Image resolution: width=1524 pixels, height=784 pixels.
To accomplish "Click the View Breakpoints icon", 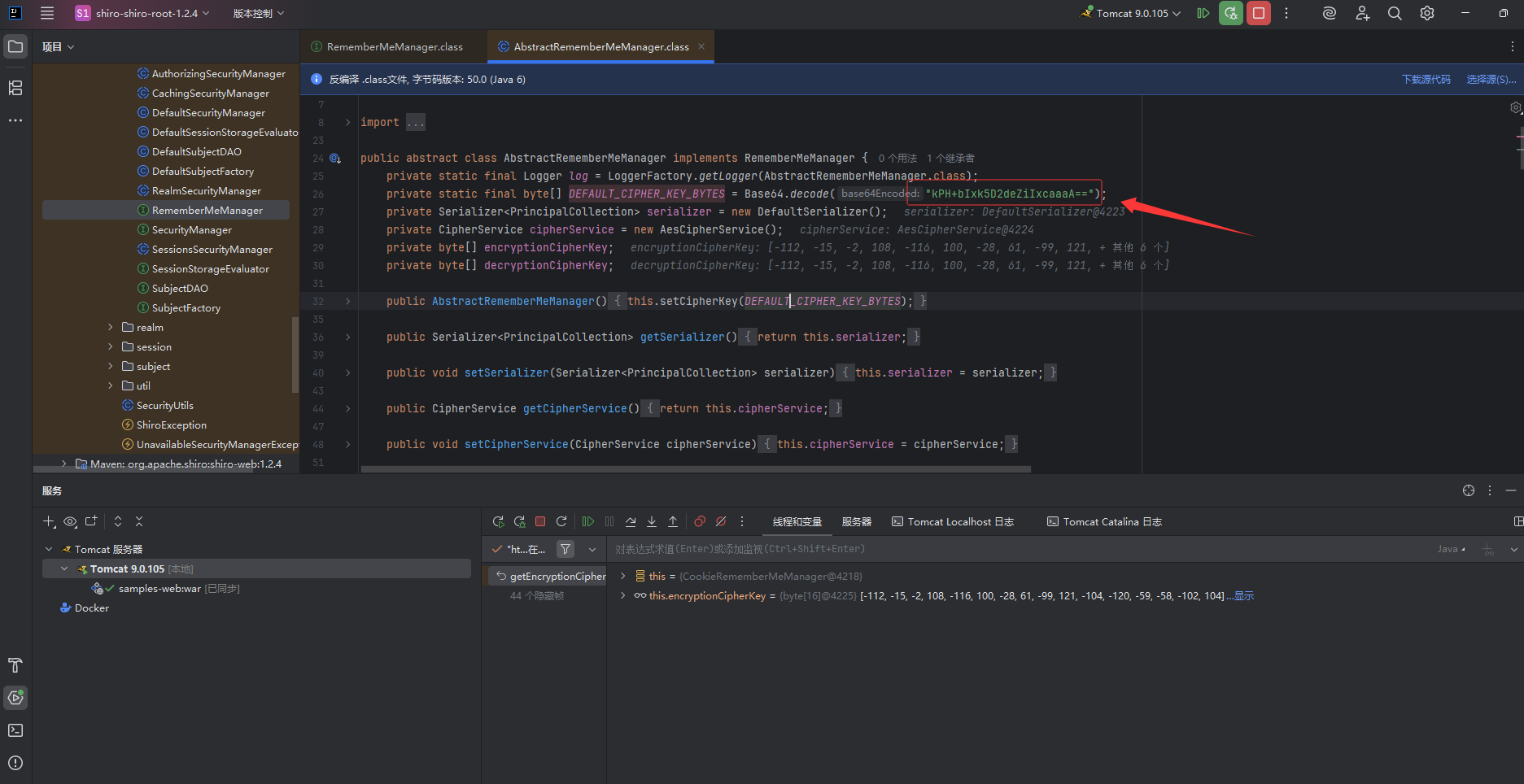I will click(x=700, y=521).
